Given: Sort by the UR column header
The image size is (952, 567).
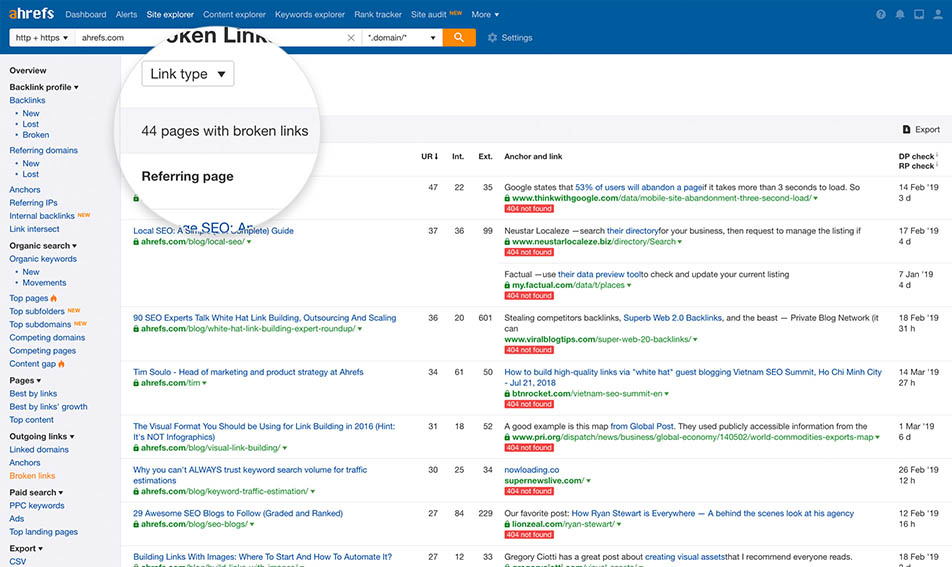Looking at the screenshot, I should click(x=429, y=156).
